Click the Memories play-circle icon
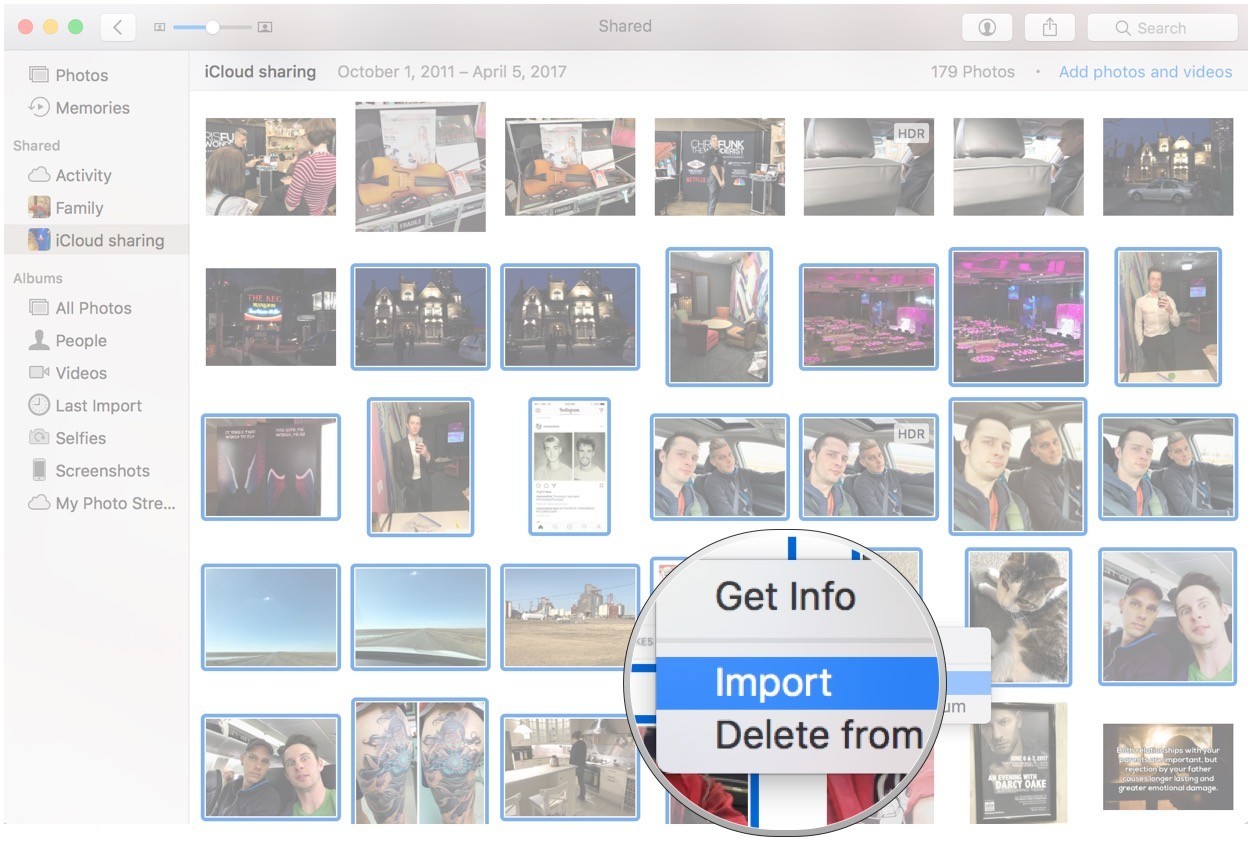 pos(39,107)
